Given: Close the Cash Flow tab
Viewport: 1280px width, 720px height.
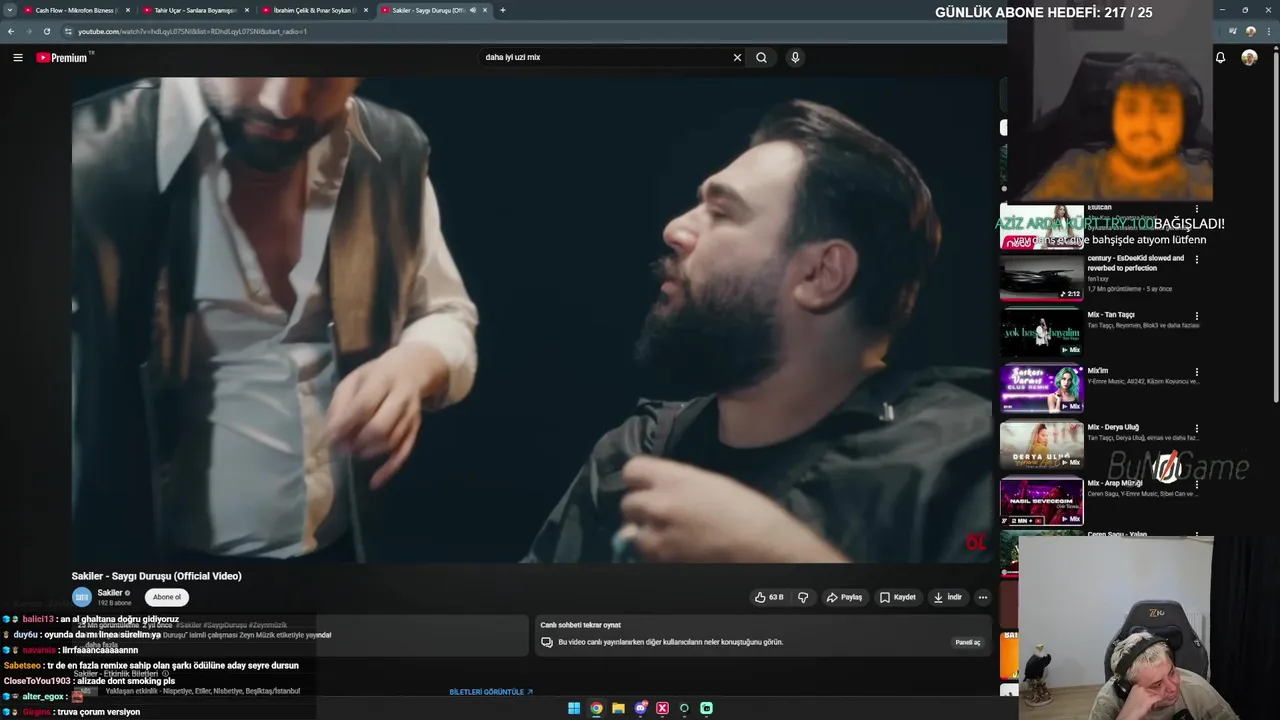Looking at the screenshot, I should (x=128, y=10).
